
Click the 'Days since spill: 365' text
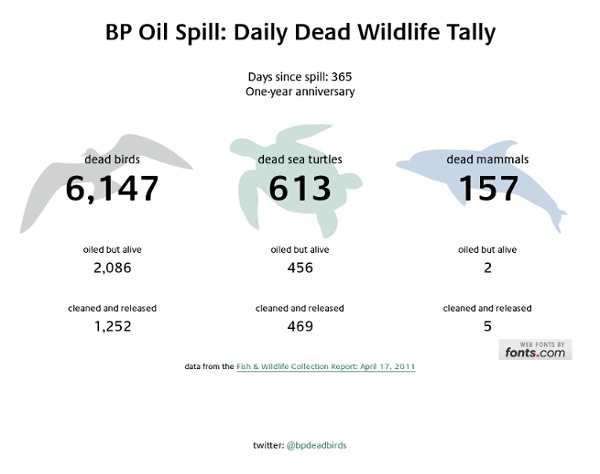(300, 76)
